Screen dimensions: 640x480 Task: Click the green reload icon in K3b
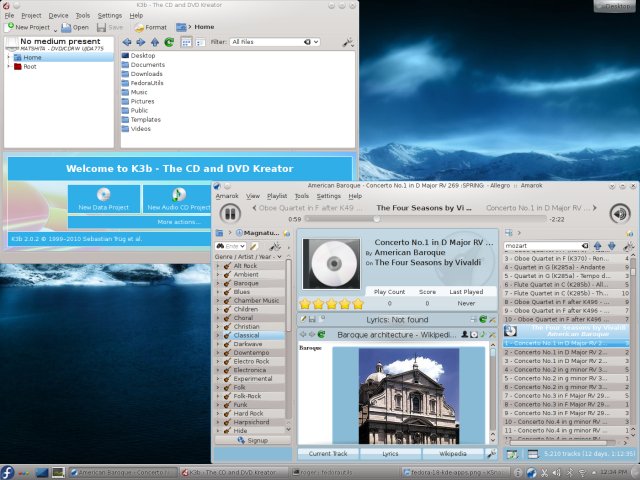click(x=169, y=43)
